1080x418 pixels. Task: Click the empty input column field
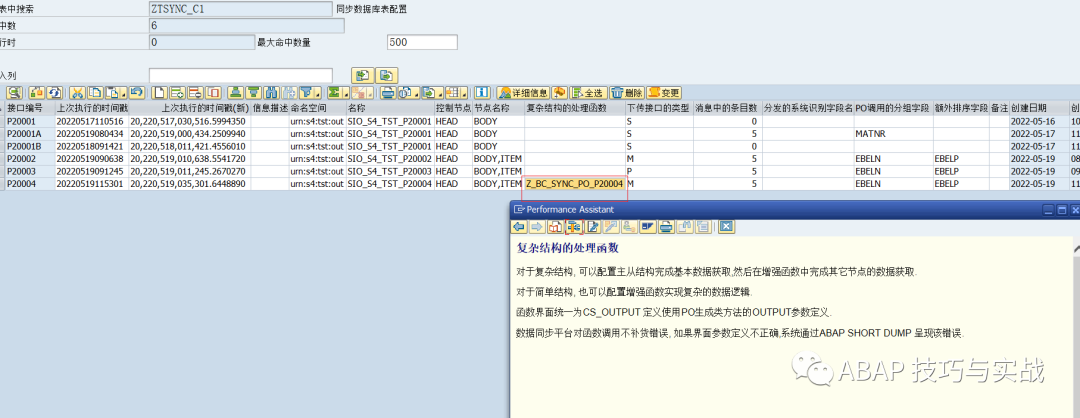point(240,75)
